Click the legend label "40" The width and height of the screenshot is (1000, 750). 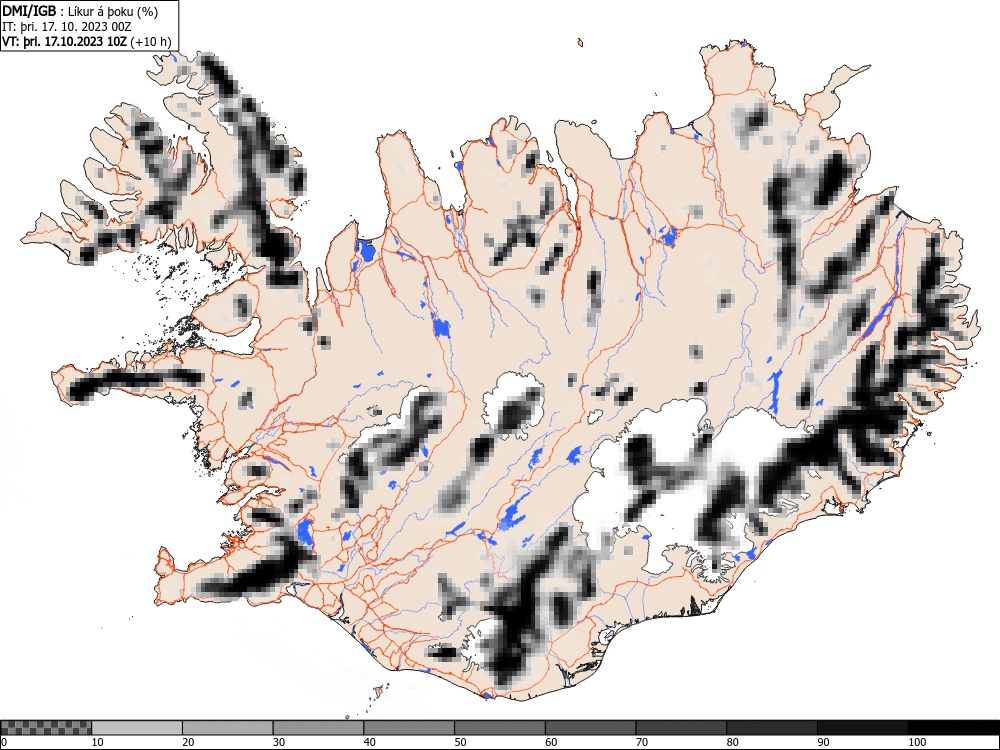pyautogui.click(x=369, y=742)
